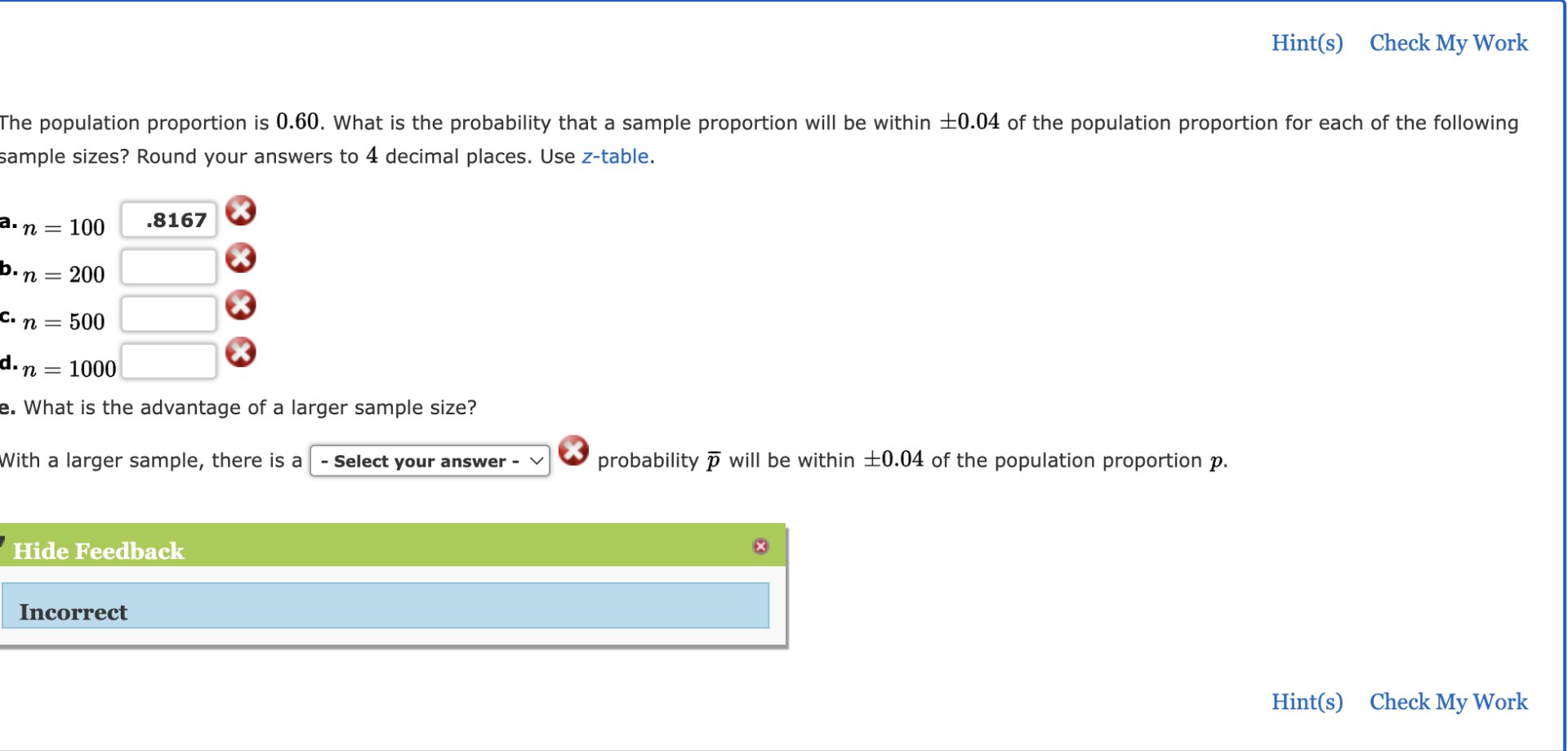Image resolution: width=1568 pixels, height=751 pixels.
Task: Select the .8167 value in the n=100 field
Action: click(168, 219)
